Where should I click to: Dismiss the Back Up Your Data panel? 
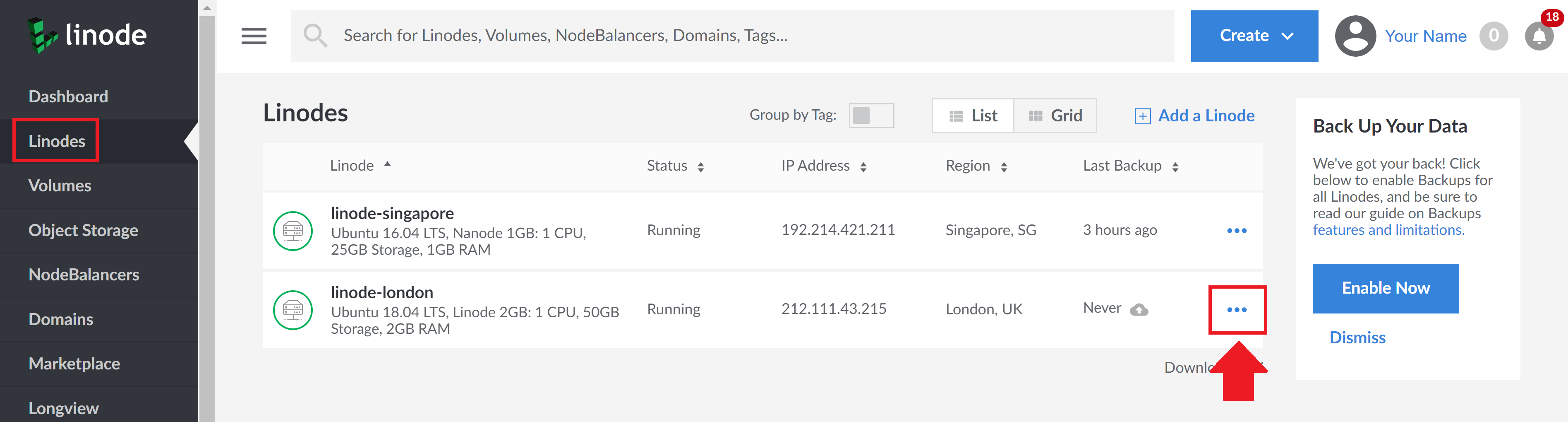[x=1357, y=338]
